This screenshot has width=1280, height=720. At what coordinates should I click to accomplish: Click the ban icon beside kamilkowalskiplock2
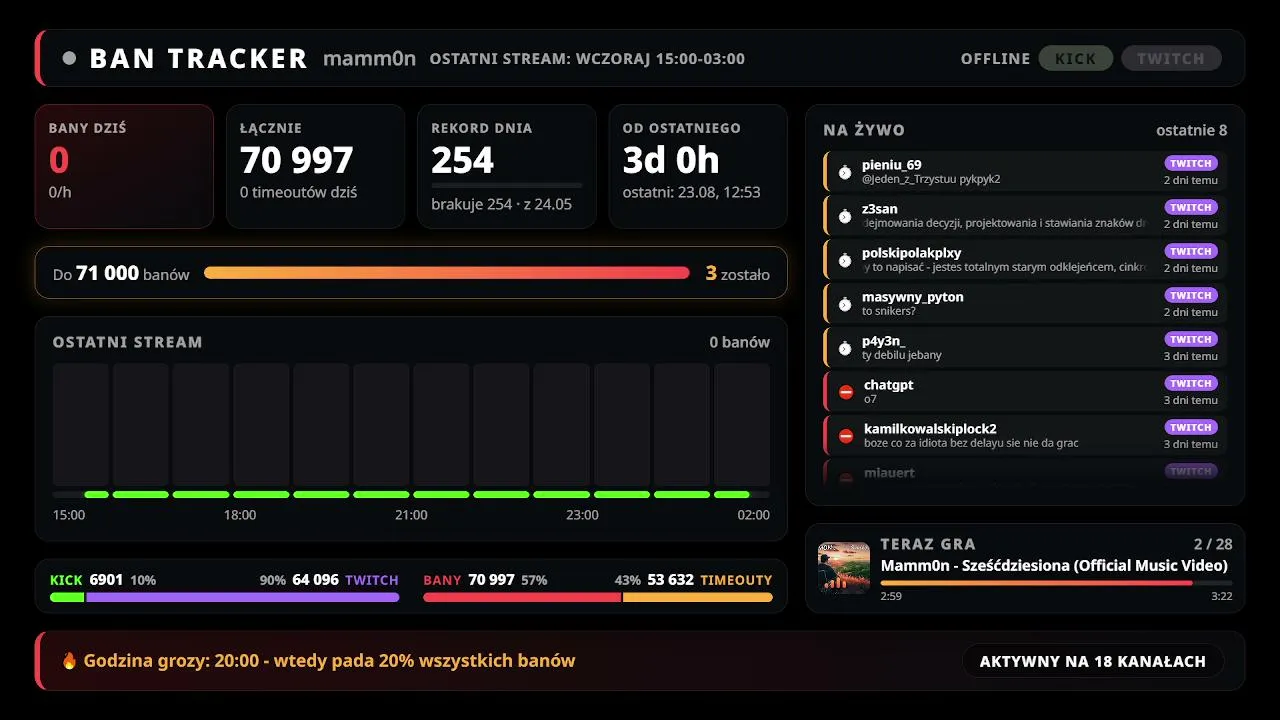(846, 436)
